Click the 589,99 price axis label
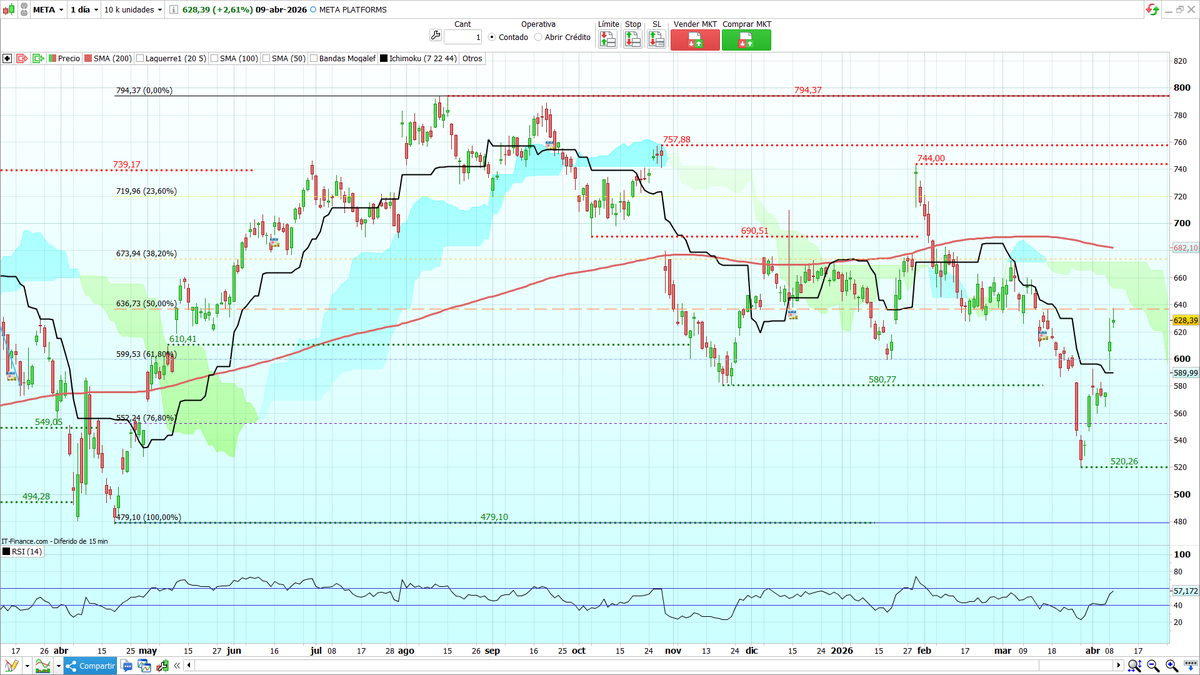 tap(1185, 373)
